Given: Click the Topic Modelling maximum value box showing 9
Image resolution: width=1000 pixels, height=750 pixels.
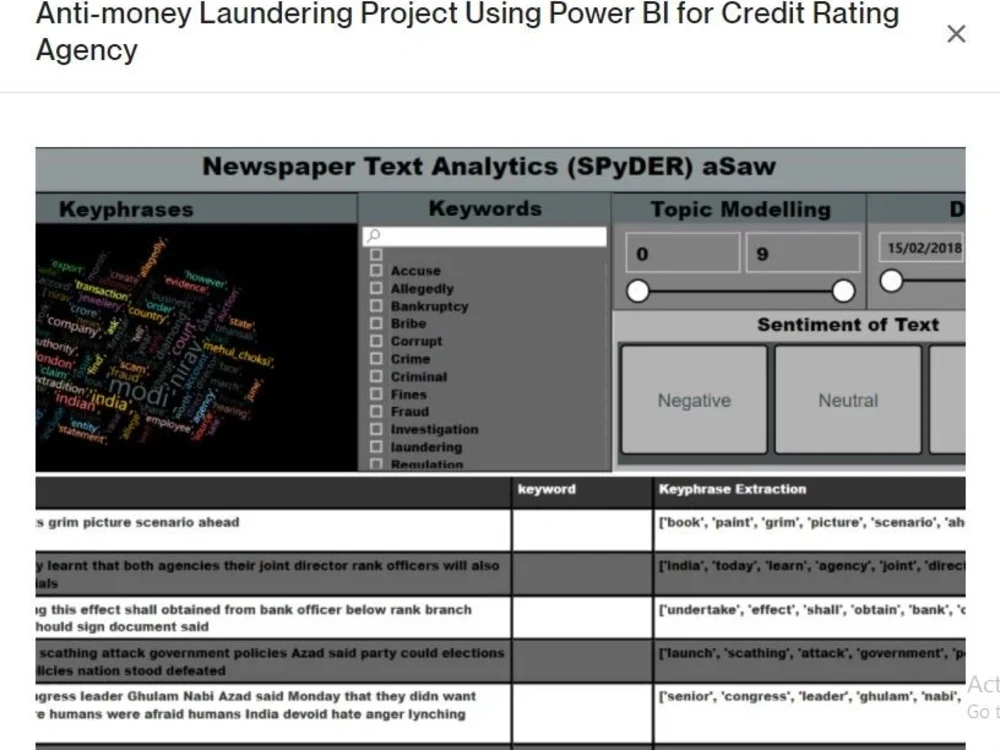Looking at the screenshot, I should tap(803, 253).
